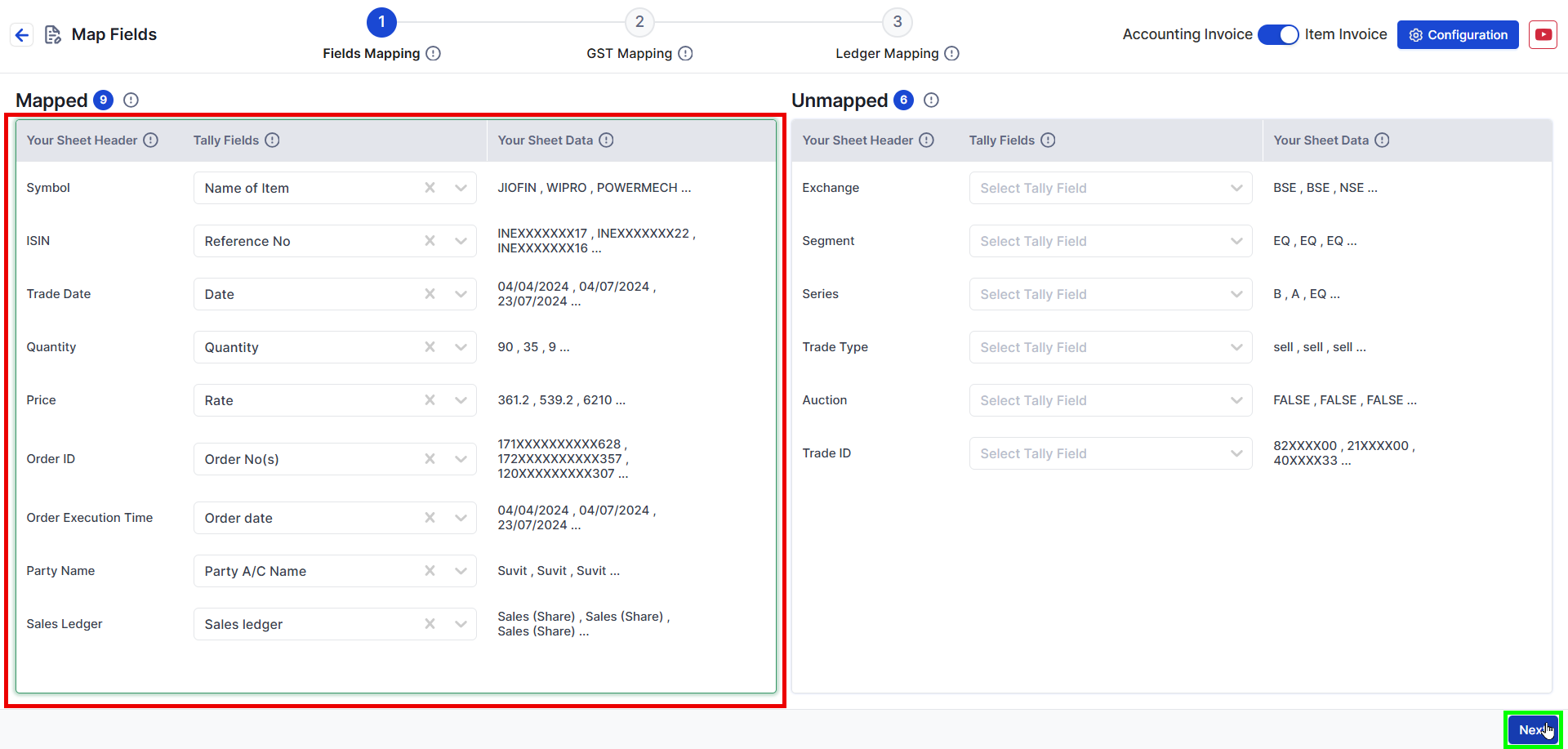Click 'Item Invoice' label

coord(1346,34)
